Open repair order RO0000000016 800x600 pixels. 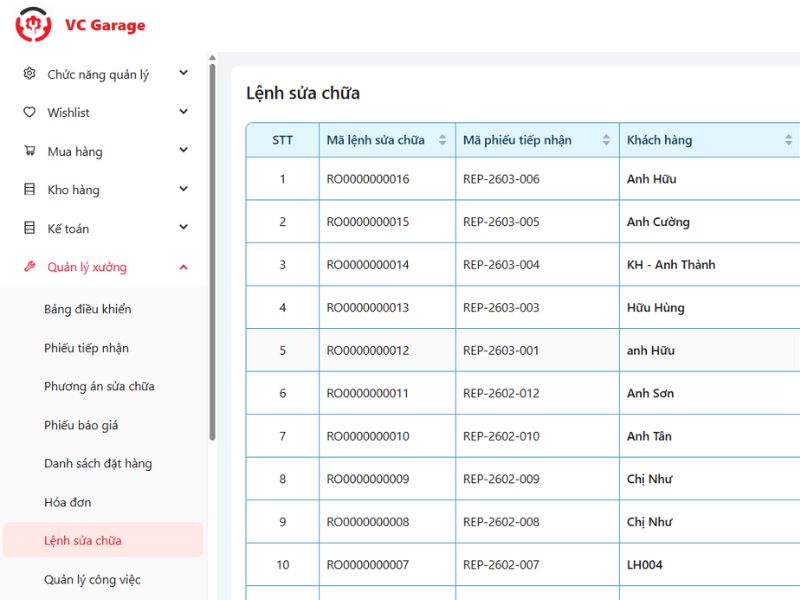[367, 179]
